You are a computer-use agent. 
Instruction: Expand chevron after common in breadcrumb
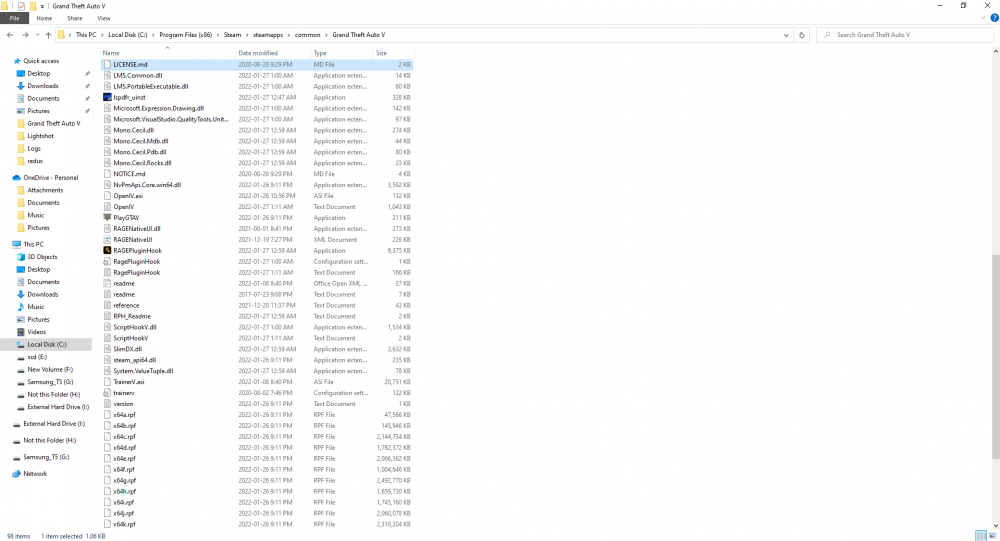326,35
